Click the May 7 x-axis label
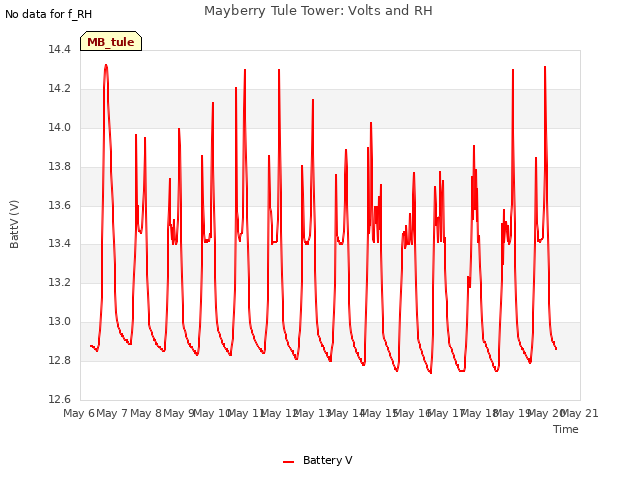The width and height of the screenshot is (640, 480). pos(112,413)
